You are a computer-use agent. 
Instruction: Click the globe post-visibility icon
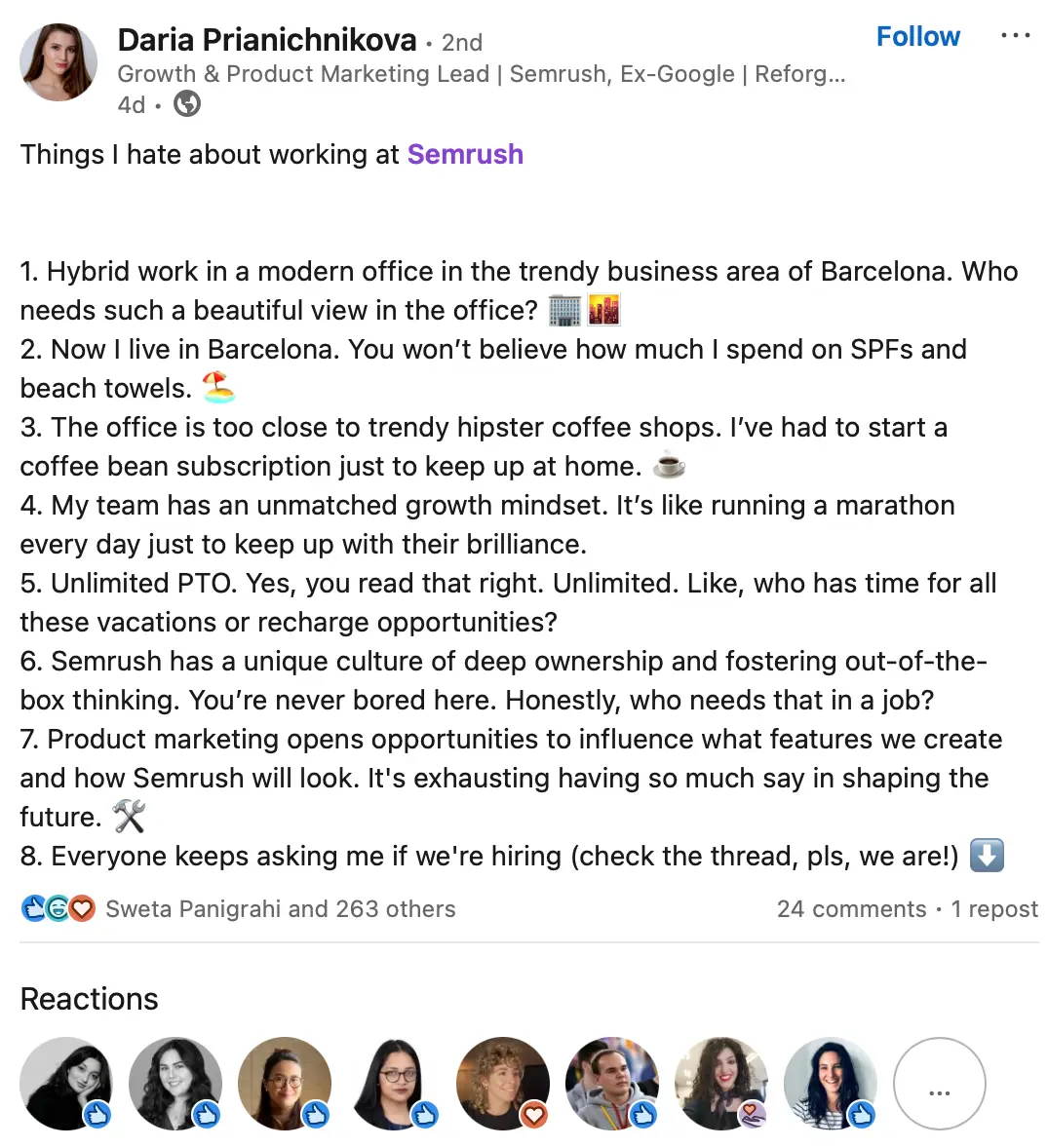[185, 103]
